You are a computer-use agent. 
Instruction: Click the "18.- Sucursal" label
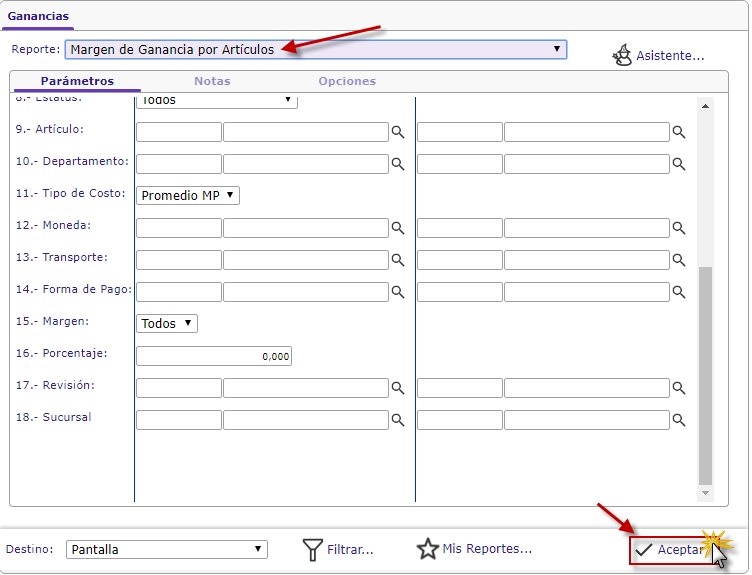coord(53,417)
